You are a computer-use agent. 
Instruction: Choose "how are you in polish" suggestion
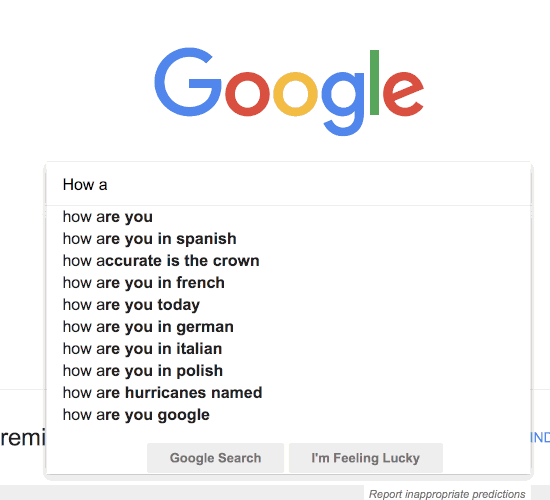point(288,371)
